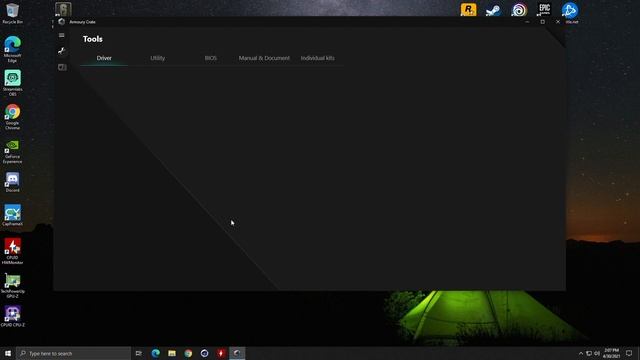This screenshot has height=360, width=640.
Task: Show hidden system tray icons
Action: pos(581,353)
